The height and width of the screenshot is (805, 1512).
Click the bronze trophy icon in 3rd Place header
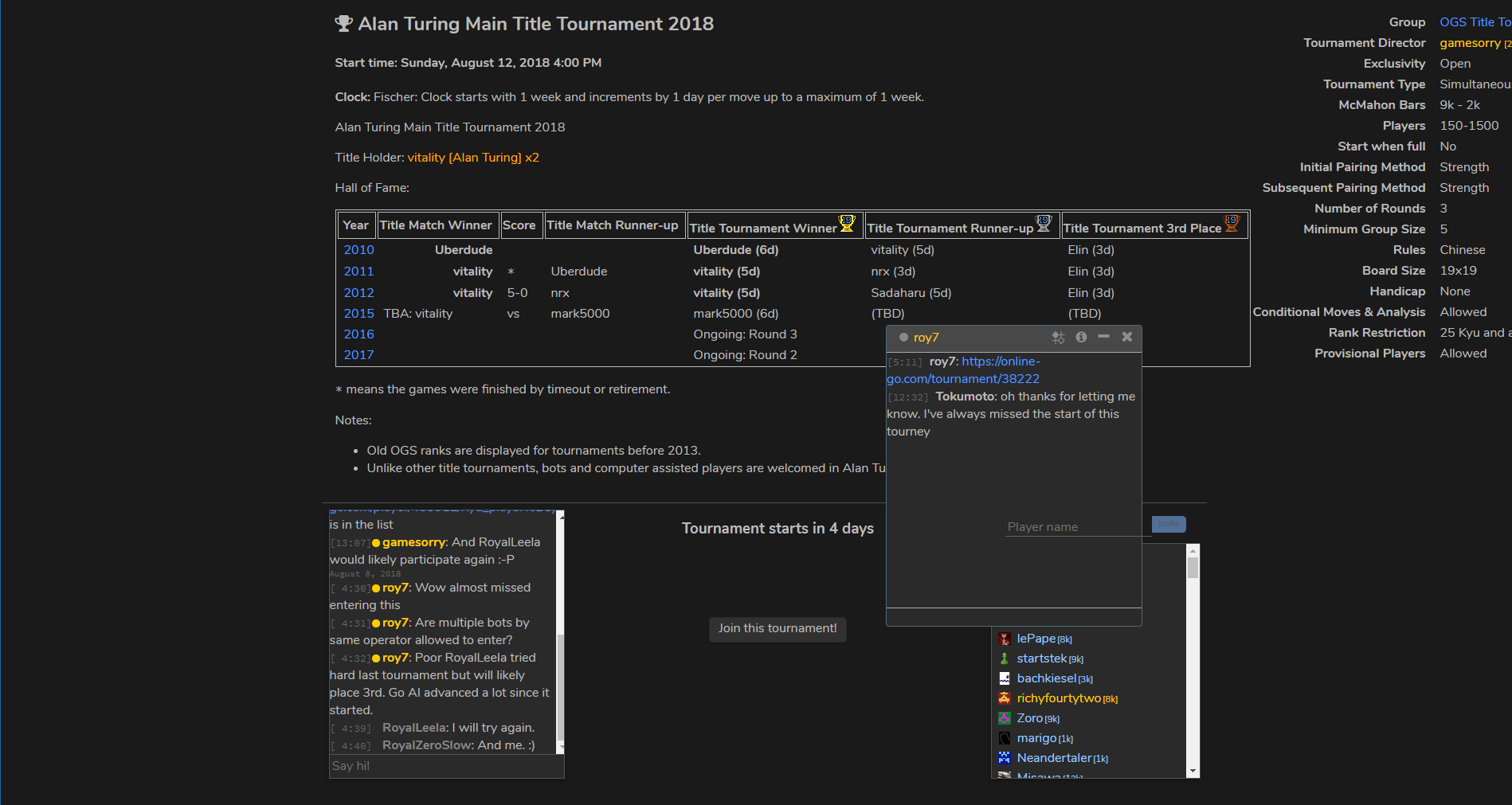[x=1232, y=224]
